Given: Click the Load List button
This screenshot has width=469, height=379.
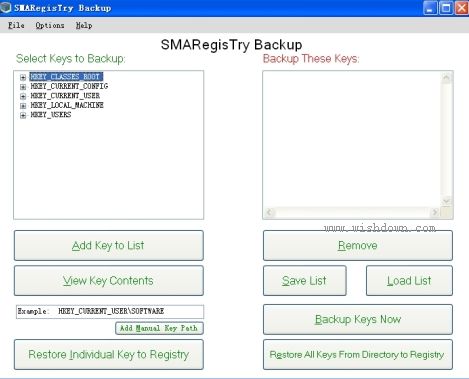Looking at the screenshot, I should coord(409,281).
